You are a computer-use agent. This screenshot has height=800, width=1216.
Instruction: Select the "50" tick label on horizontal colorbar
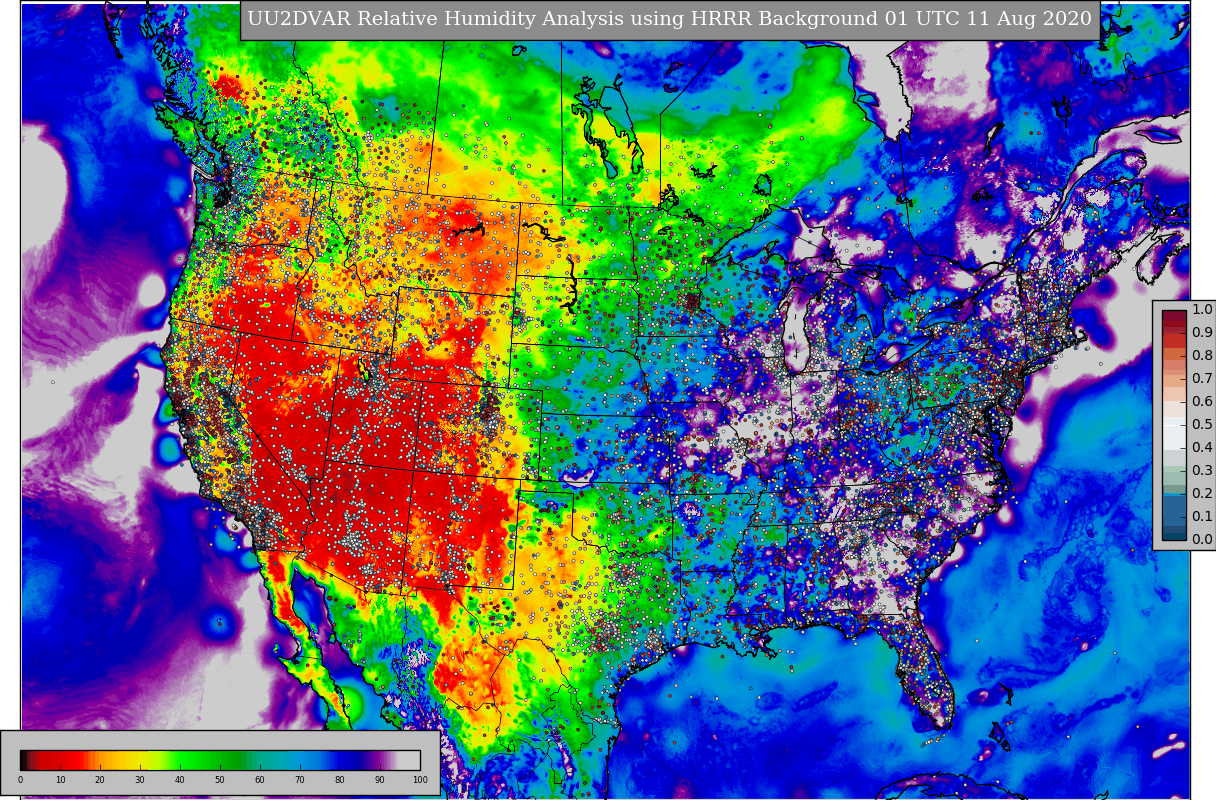pyautogui.click(x=220, y=780)
